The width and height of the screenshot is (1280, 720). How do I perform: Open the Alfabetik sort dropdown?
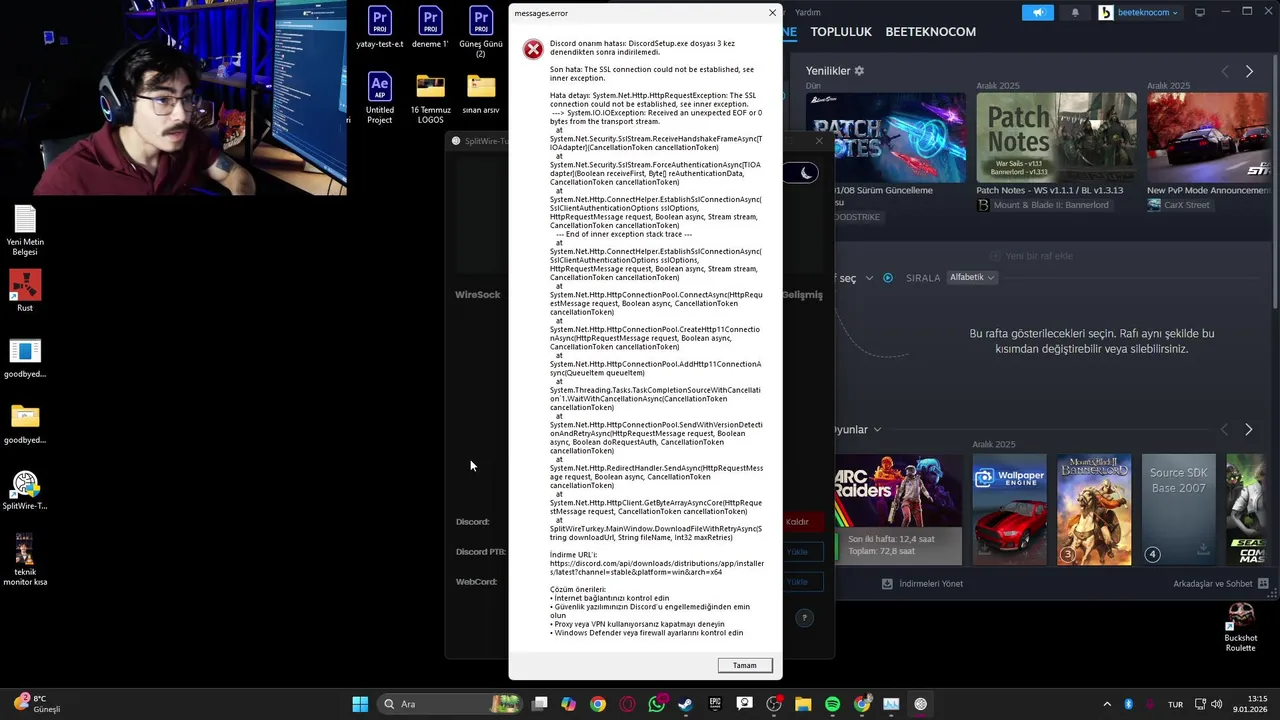972,277
